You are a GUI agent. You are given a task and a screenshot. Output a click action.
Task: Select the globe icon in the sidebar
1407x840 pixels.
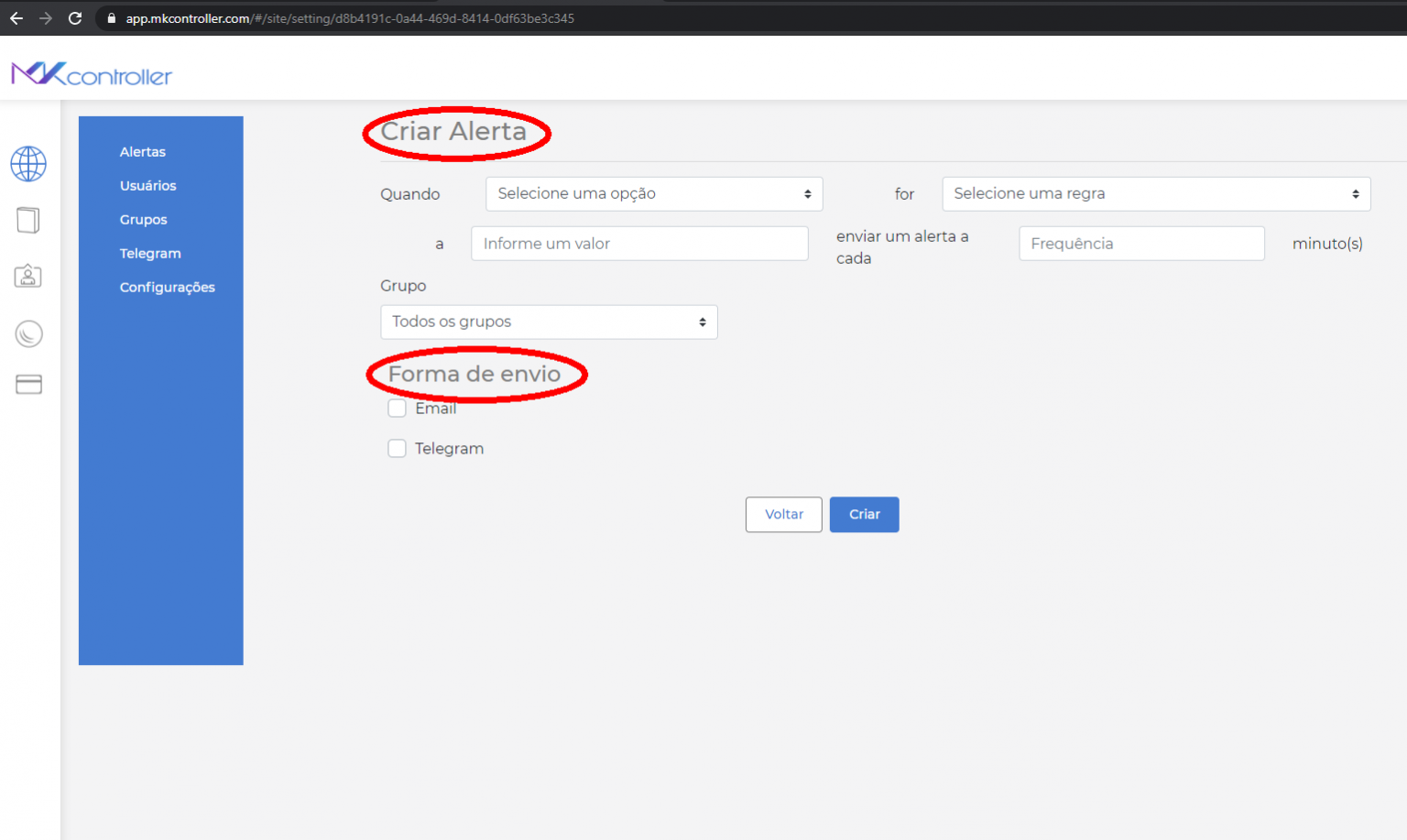(x=28, y=164)
